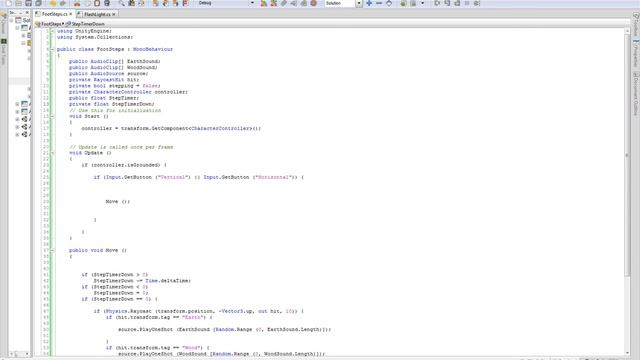Close the FootSteps.cs tab

(71, 14)
